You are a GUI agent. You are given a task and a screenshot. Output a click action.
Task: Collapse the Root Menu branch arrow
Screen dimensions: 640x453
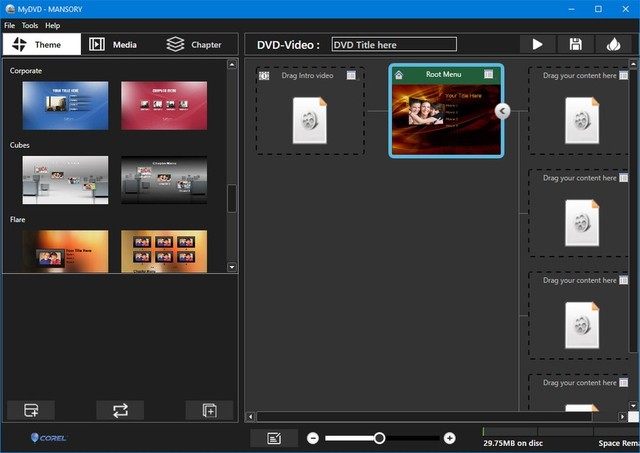coord(503,111)
